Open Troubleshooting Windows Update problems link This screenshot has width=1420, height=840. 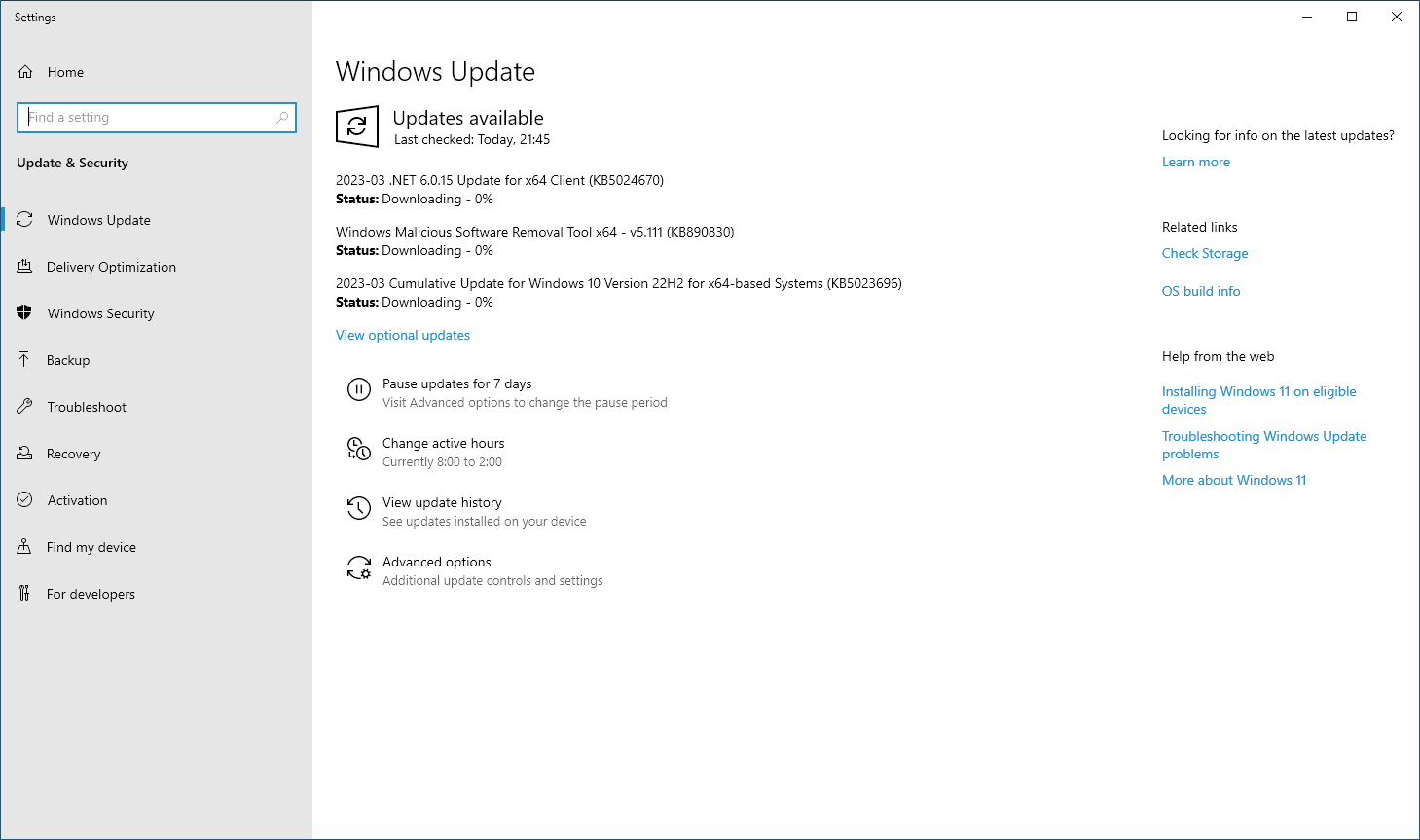click(1264, 445)
